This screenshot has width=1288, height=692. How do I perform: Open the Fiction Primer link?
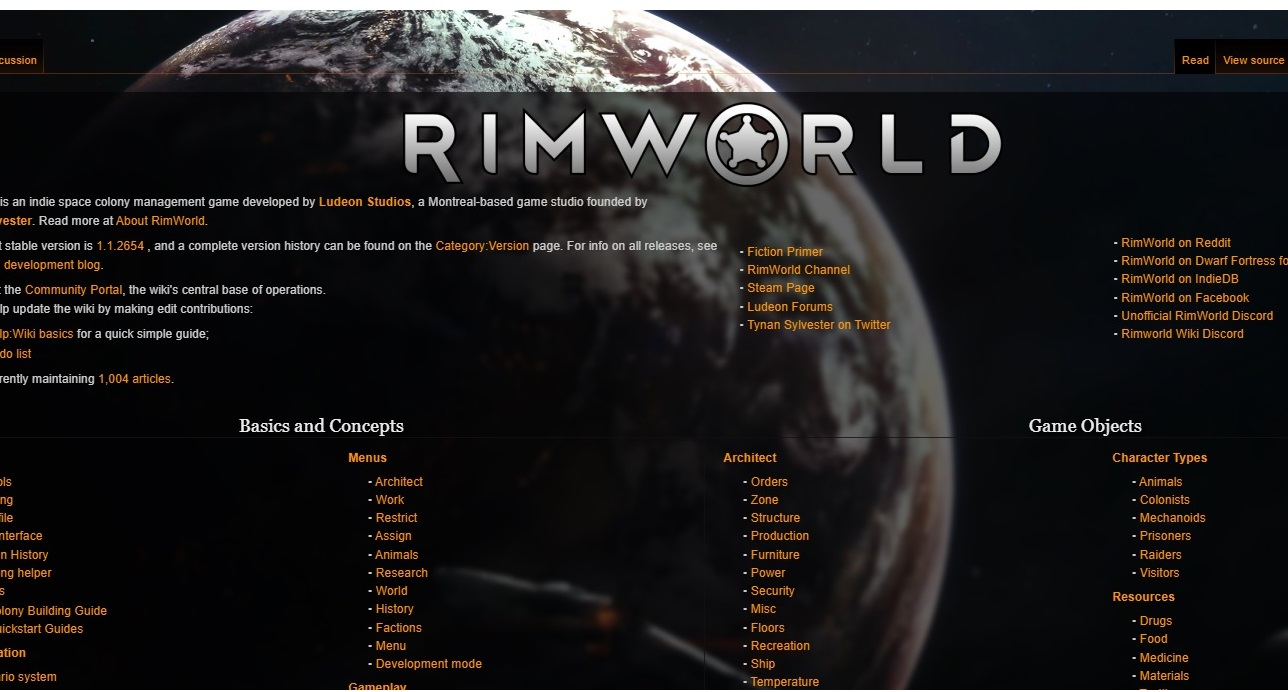point(785,252)
